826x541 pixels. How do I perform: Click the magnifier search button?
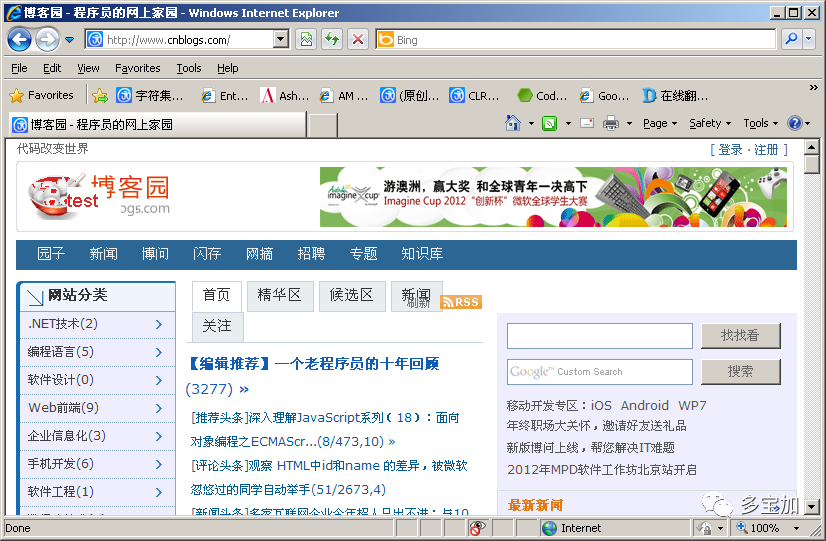click(x=791, y=40)
